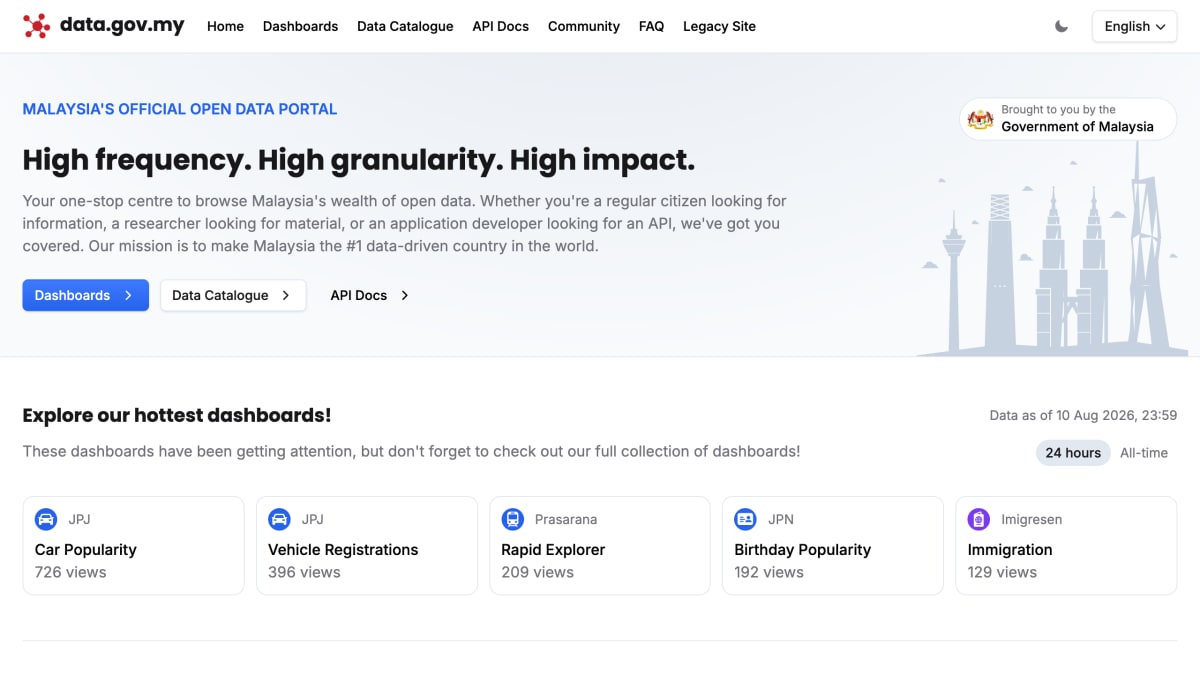Click the bus icon on Rapid Explorer card

click(512, 519)
